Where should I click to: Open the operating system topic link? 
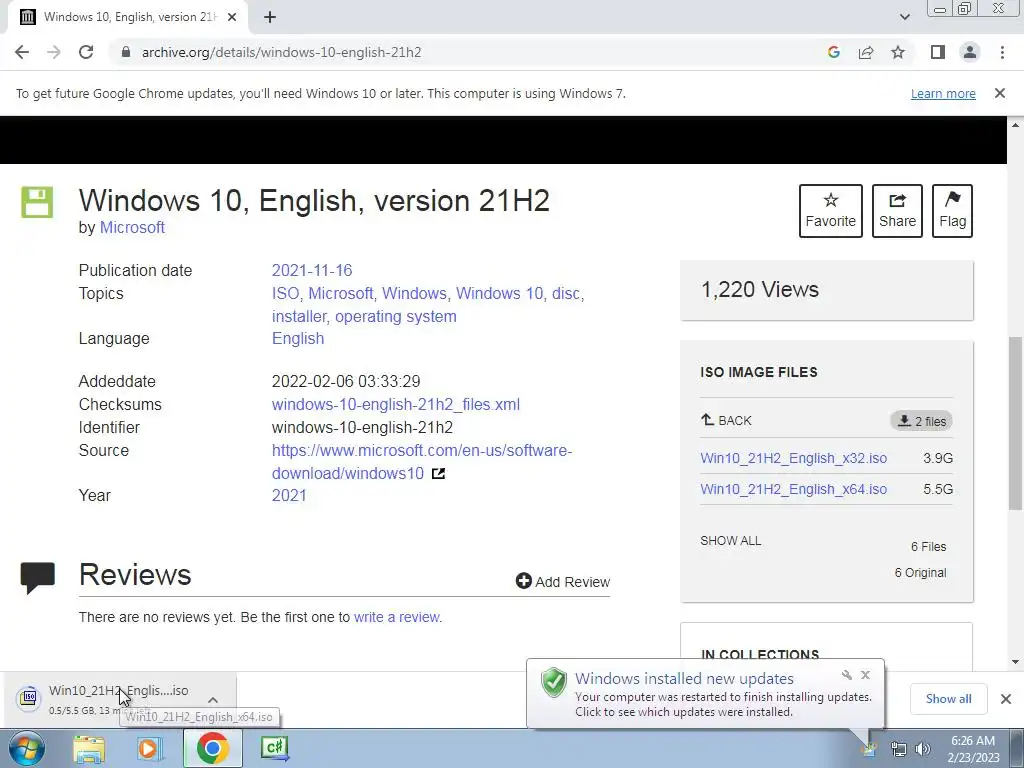click(396, 316)
